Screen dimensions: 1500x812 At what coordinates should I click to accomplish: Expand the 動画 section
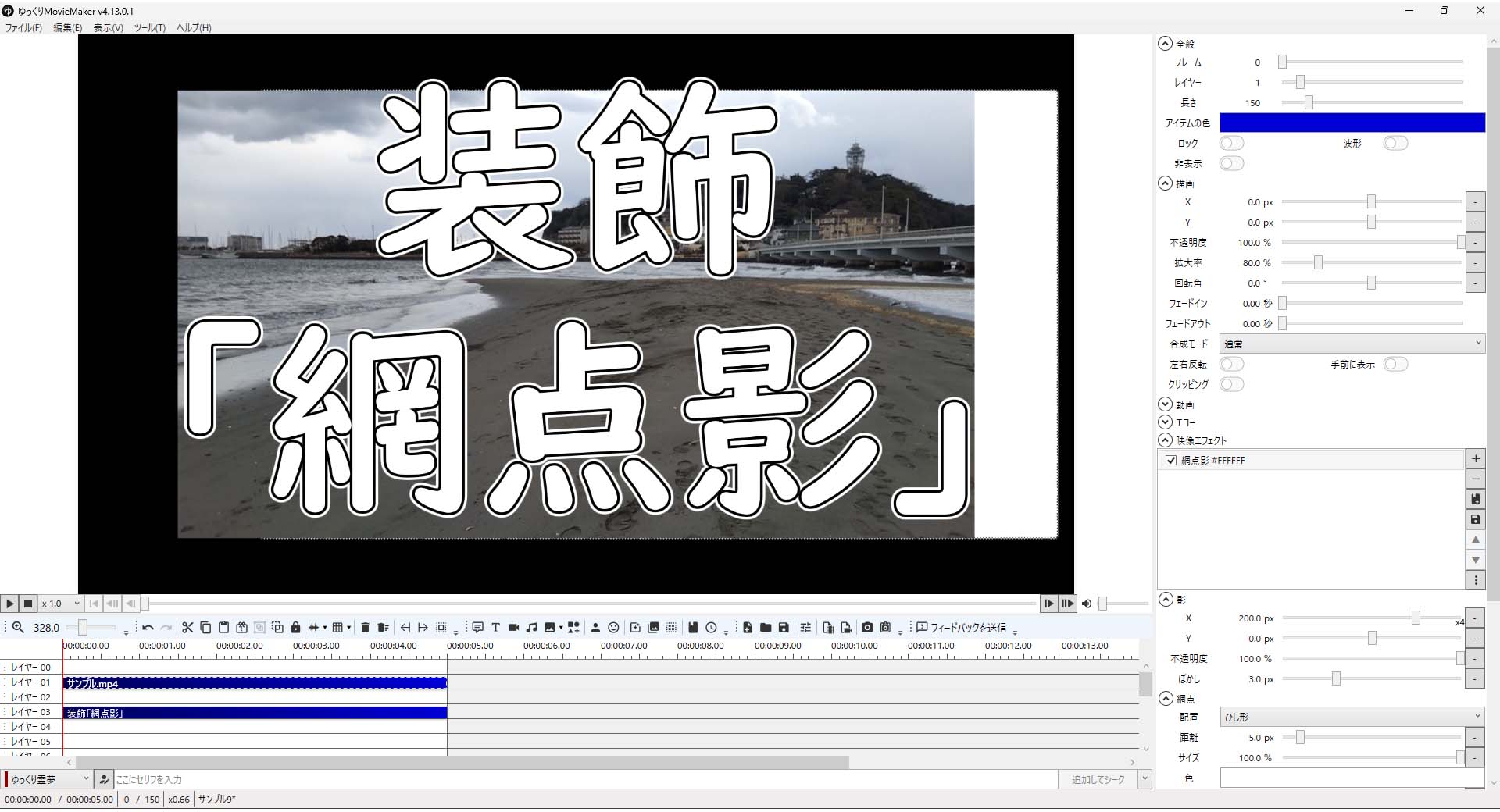pyautogui.click(x=1166, y=404)
